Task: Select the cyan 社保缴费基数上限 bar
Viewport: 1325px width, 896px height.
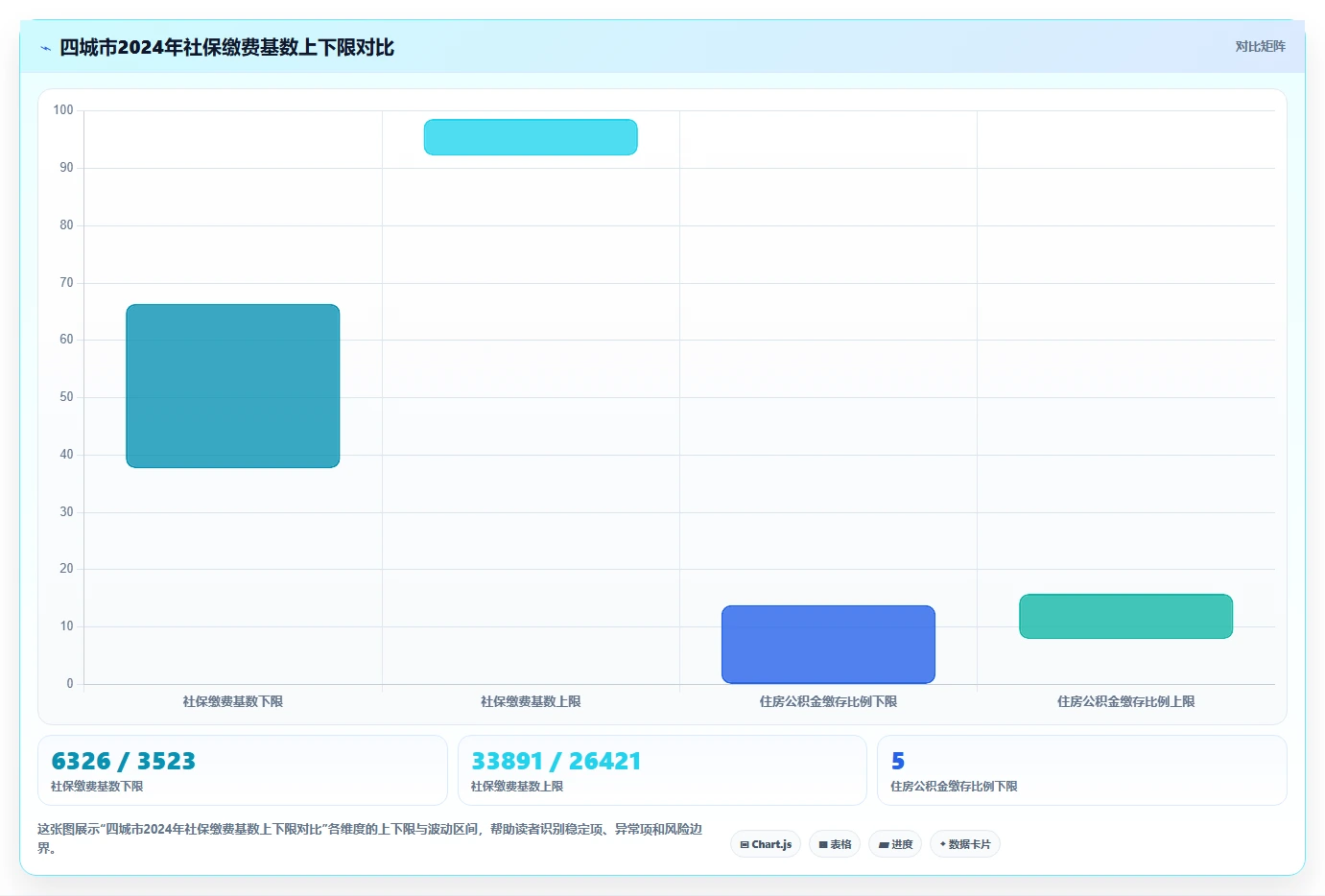Action: 531,137
